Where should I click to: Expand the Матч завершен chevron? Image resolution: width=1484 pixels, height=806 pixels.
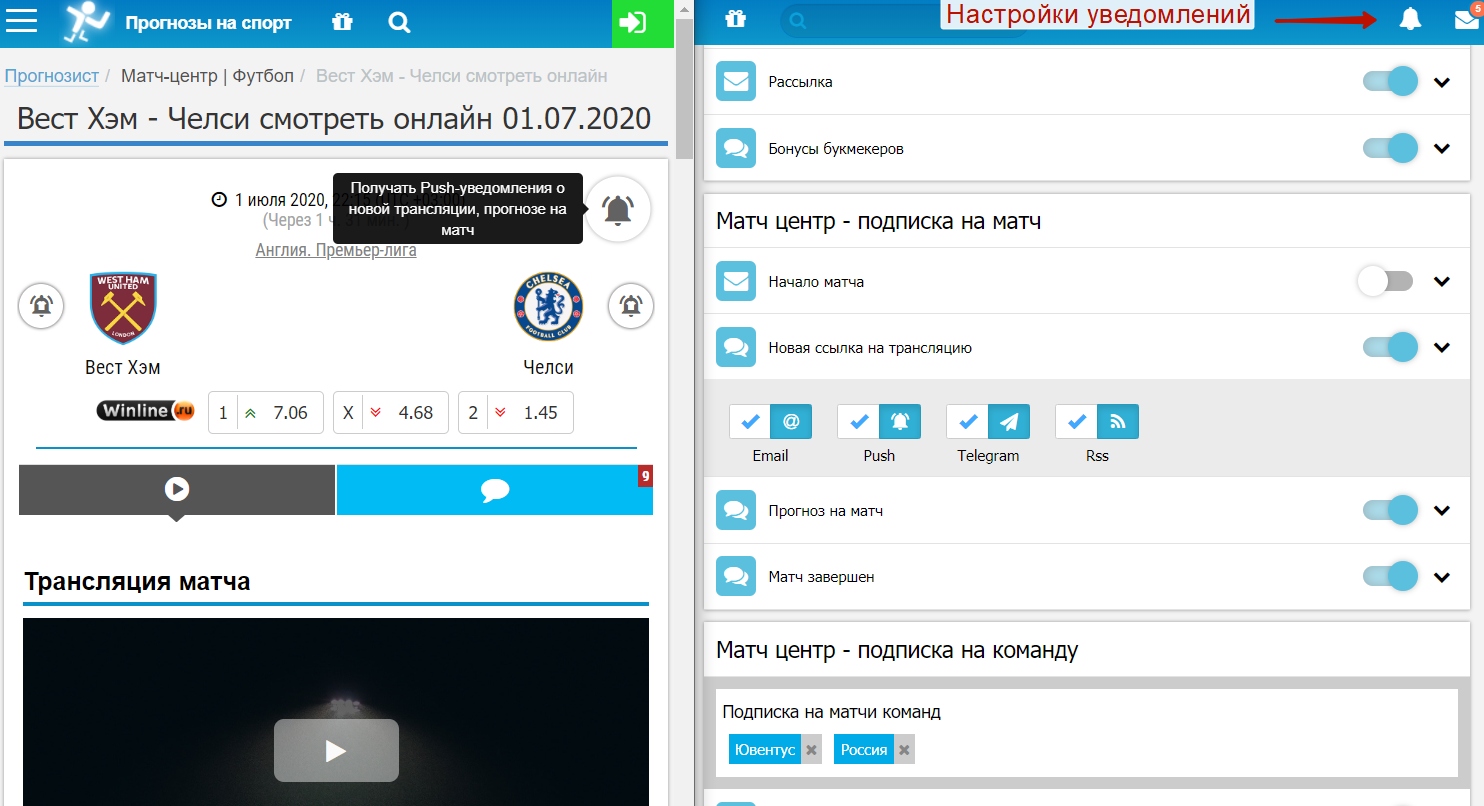point(1442,576)
